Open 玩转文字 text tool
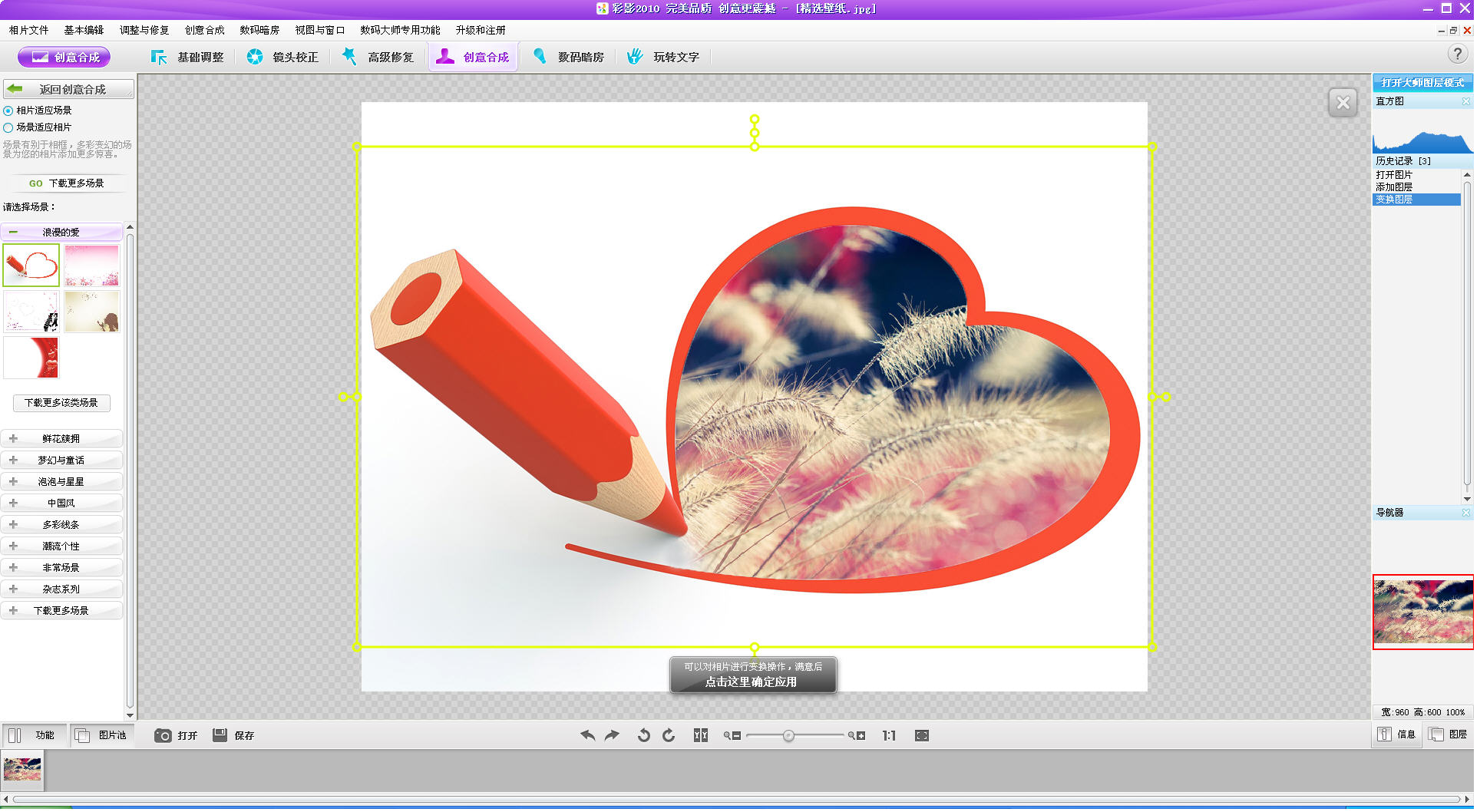 click(665, 58)
